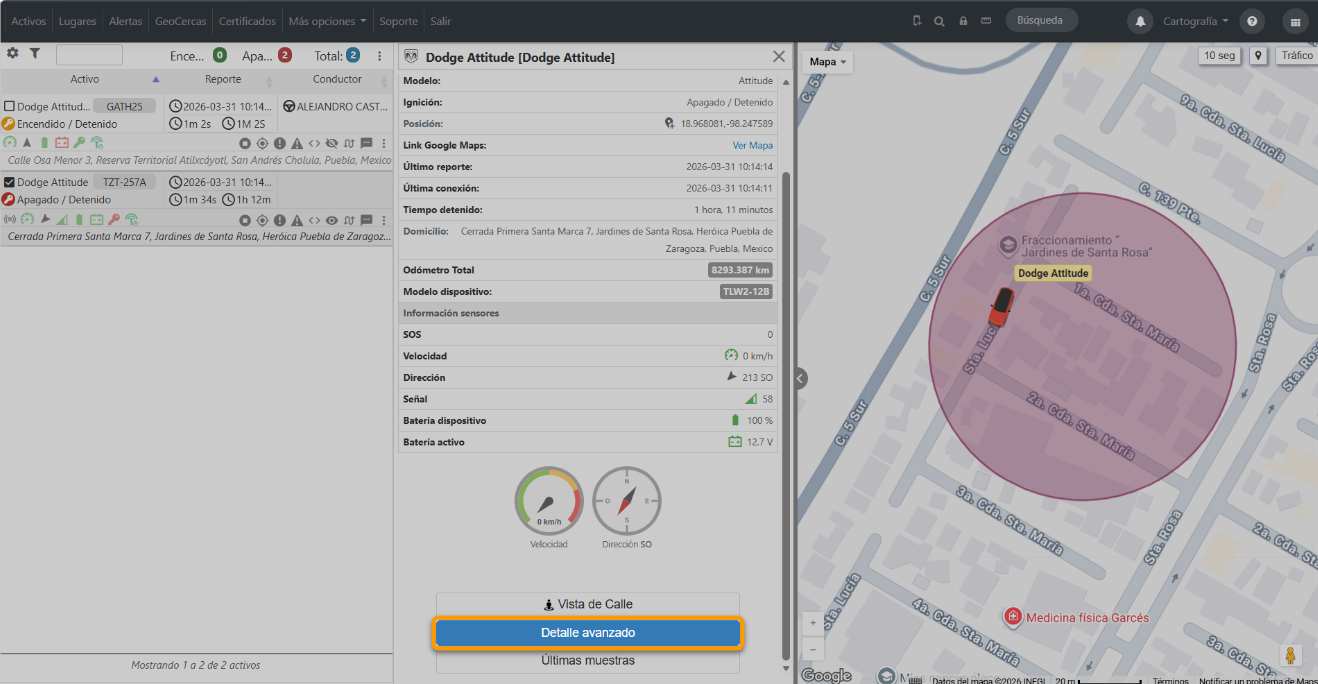Open the help question mark icon
The height and width of the screenshot is (684, 1318).
1252,21
